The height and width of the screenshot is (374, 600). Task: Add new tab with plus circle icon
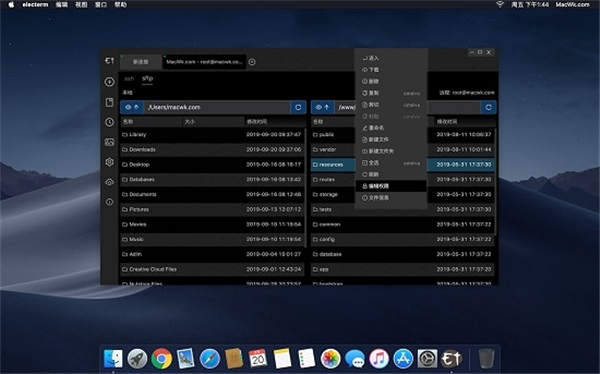252,62
